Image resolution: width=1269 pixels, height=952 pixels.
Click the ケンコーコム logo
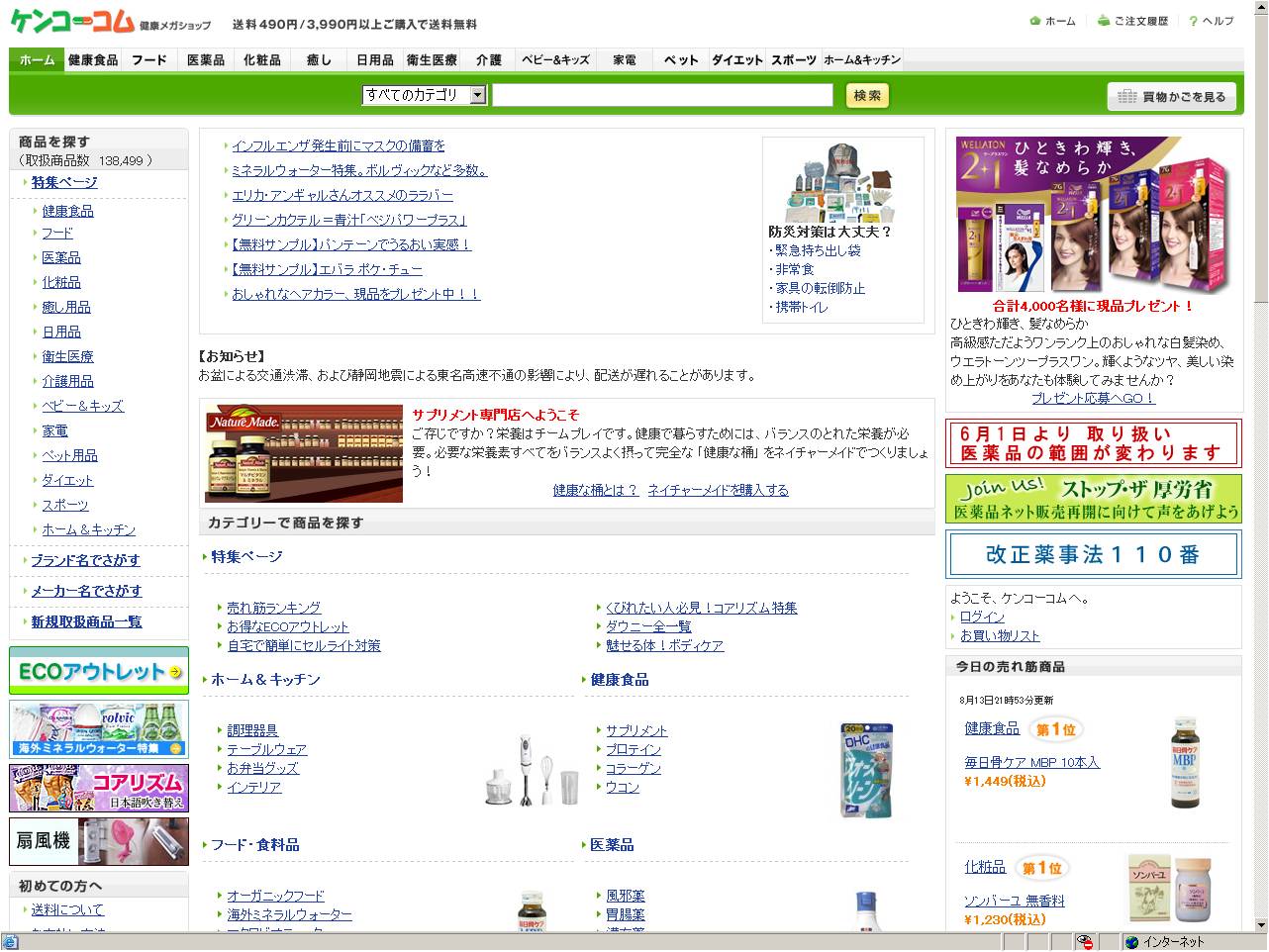71,21
